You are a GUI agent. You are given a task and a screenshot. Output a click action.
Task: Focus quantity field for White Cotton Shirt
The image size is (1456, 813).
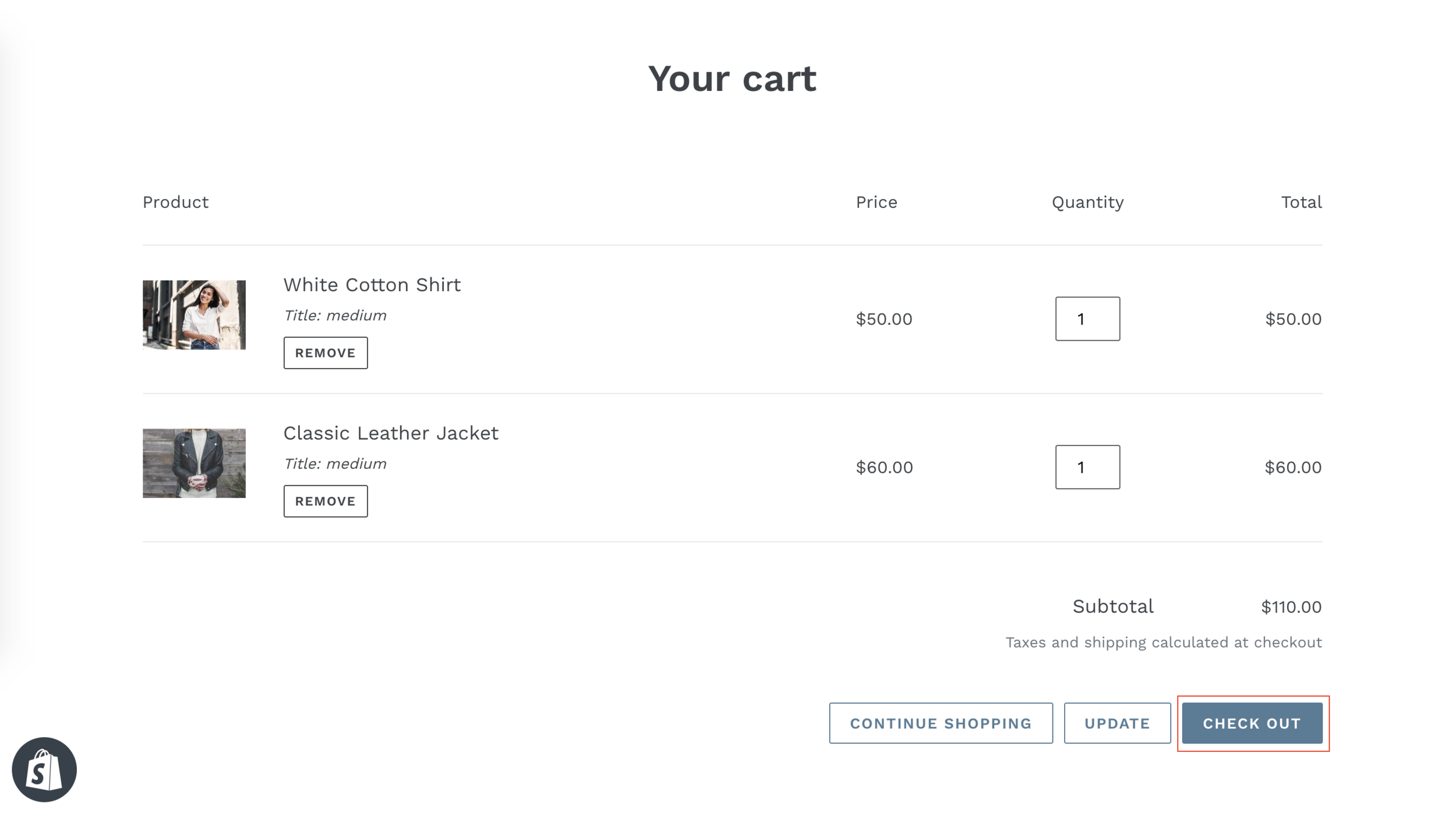(x=1087, y=319)
